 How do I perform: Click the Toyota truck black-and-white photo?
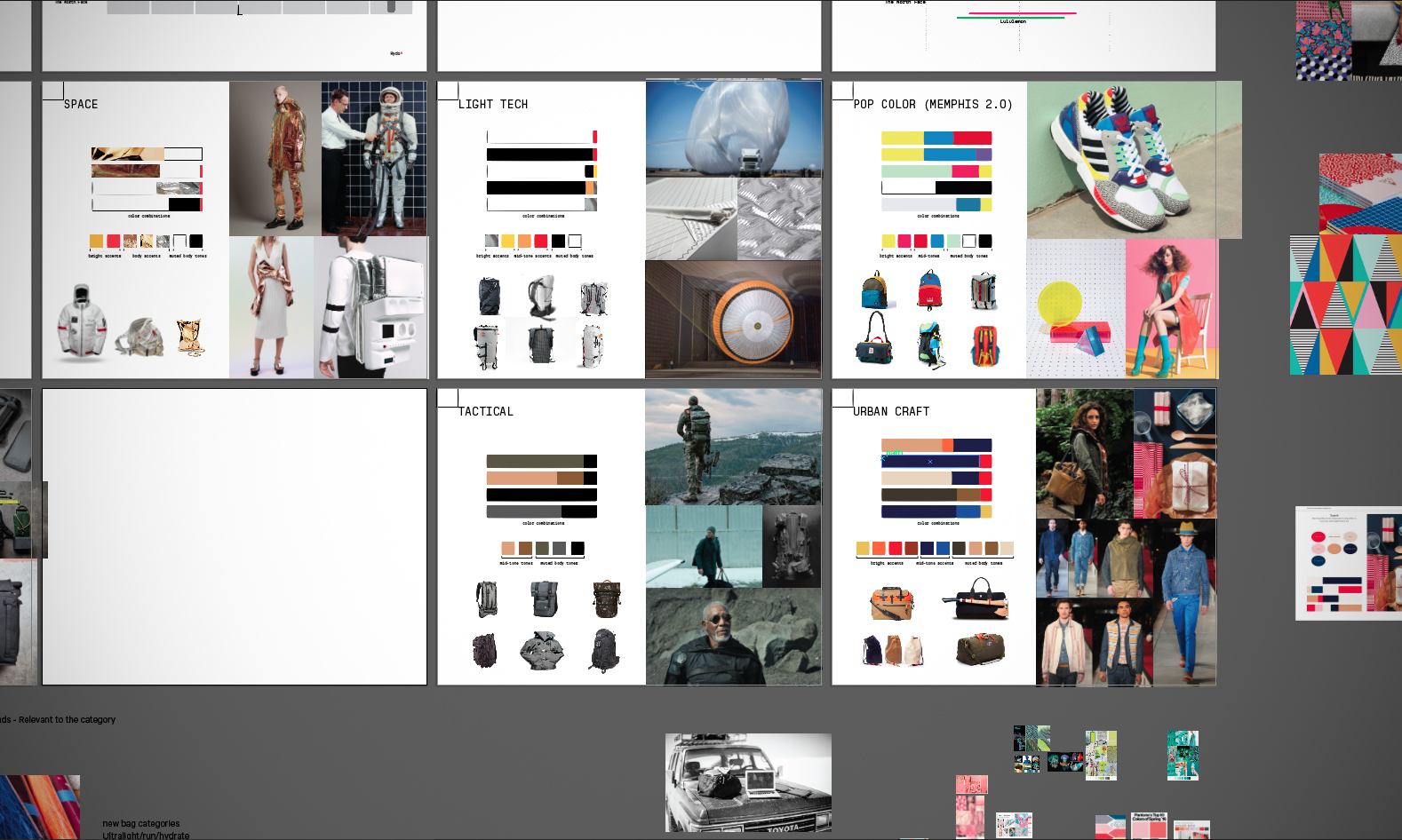coord(748,782)
